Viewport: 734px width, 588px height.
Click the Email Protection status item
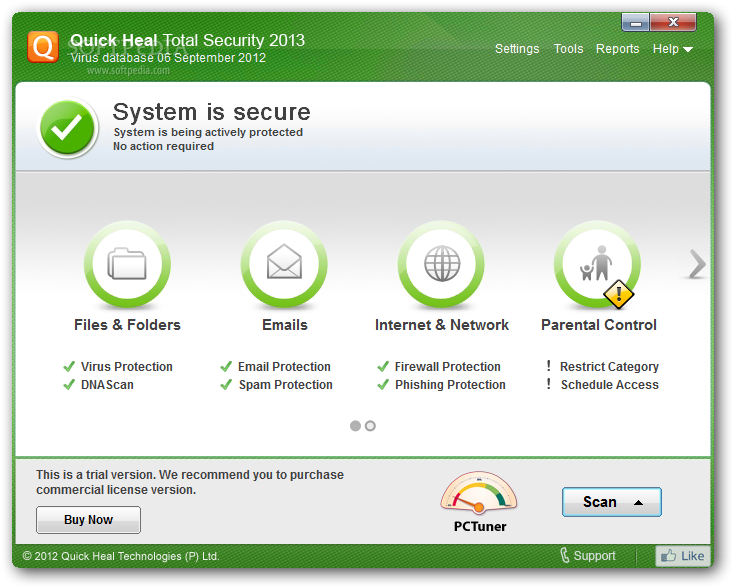(275, 367)
